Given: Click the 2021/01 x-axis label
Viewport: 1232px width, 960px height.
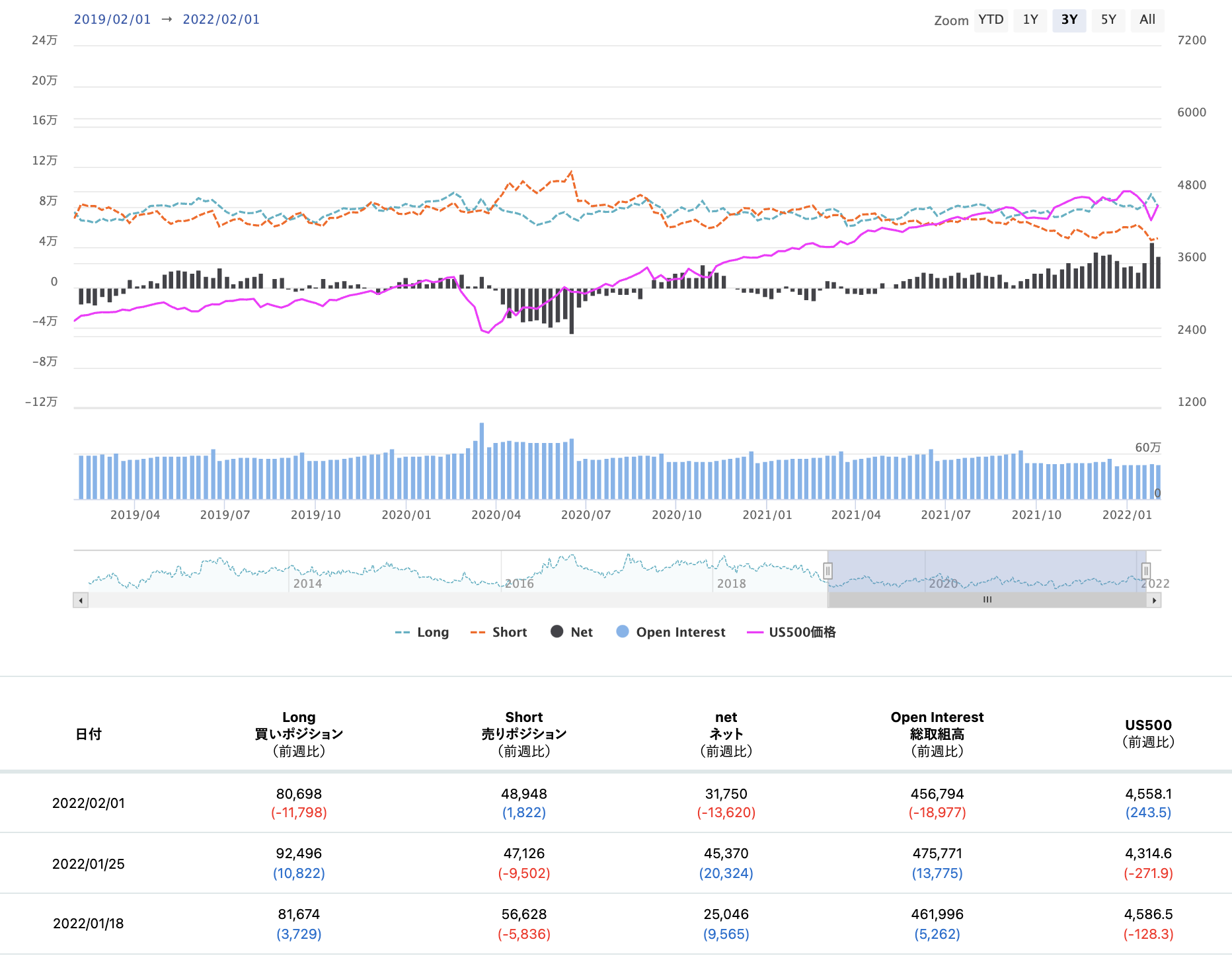Looking at the screenshot, I should pos(767,515).
